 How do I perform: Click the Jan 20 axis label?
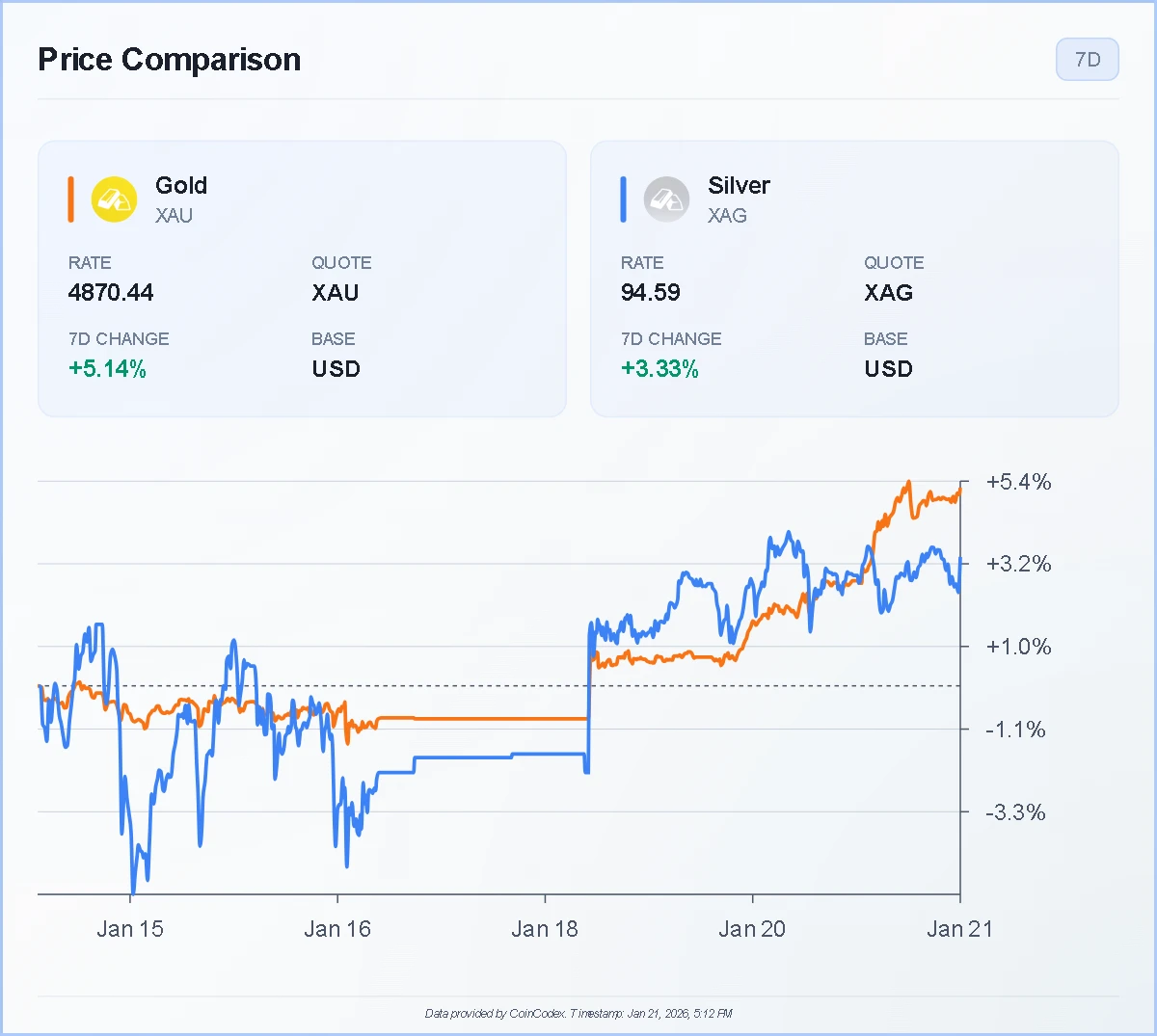point(752,929)
